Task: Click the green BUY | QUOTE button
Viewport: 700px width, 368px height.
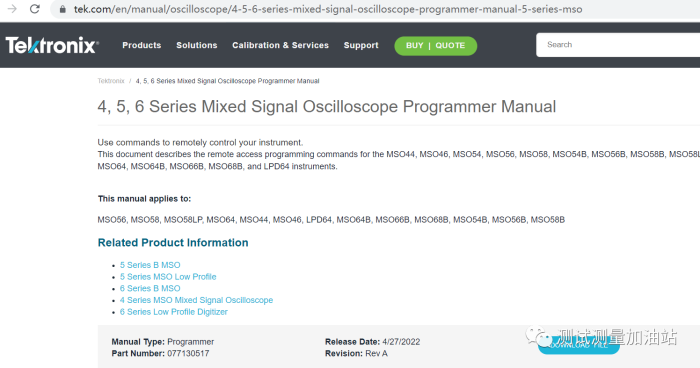Action: click(435, 46)
